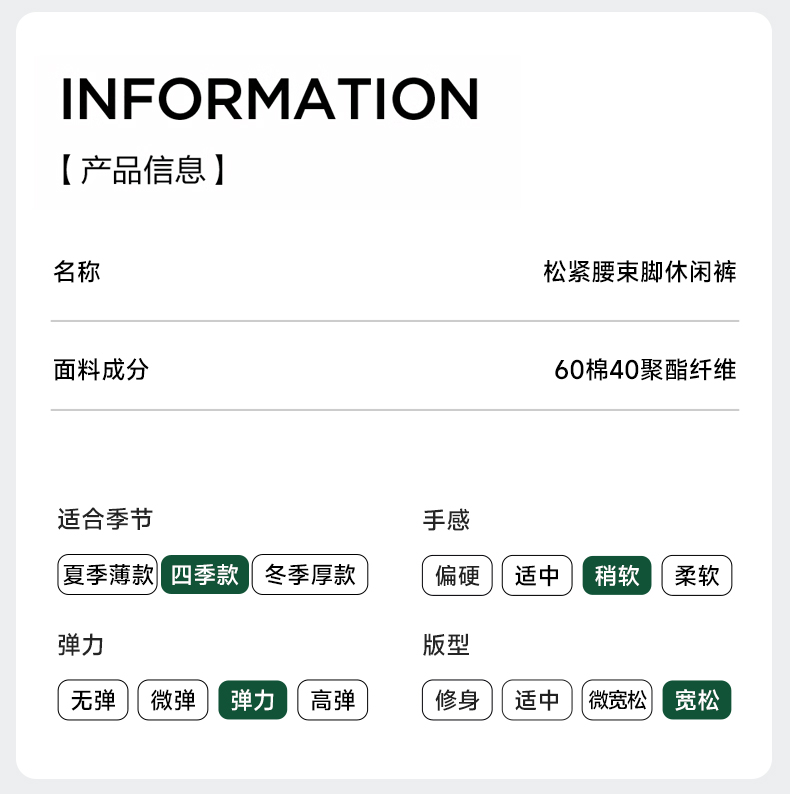Select the 柔软 hand-feel option
Viewport: 790px width, 794px height.
click(x=697, y=576)
